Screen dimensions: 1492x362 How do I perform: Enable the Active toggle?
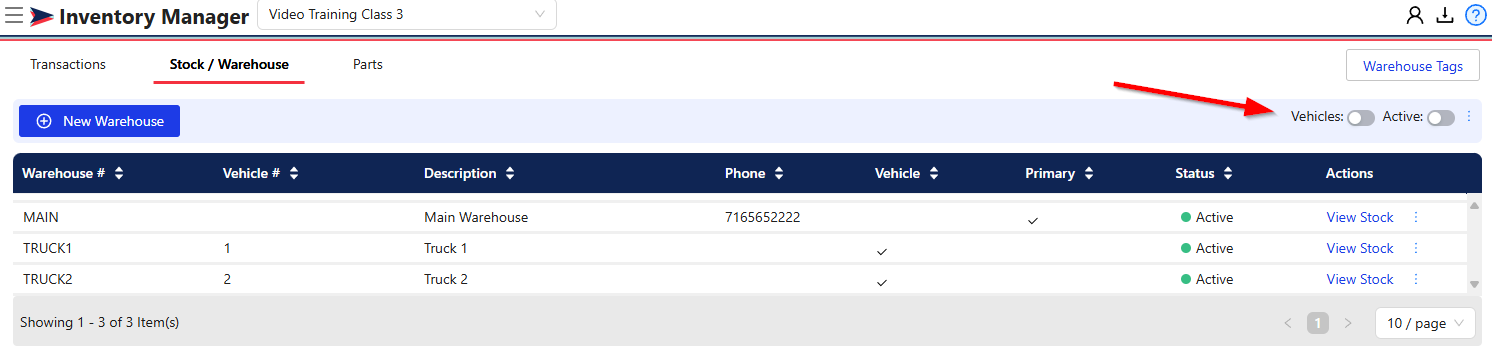(x=1441, y=118)
